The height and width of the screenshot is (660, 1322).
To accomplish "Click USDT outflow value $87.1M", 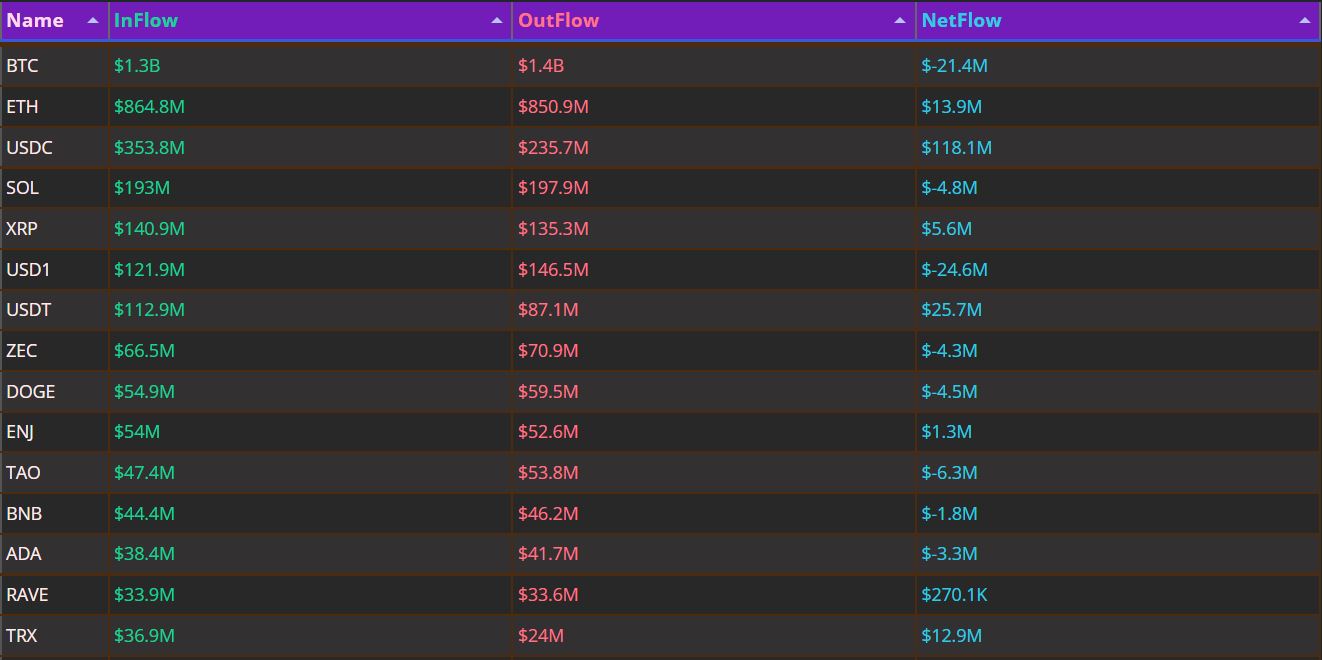I will (548, 310).
